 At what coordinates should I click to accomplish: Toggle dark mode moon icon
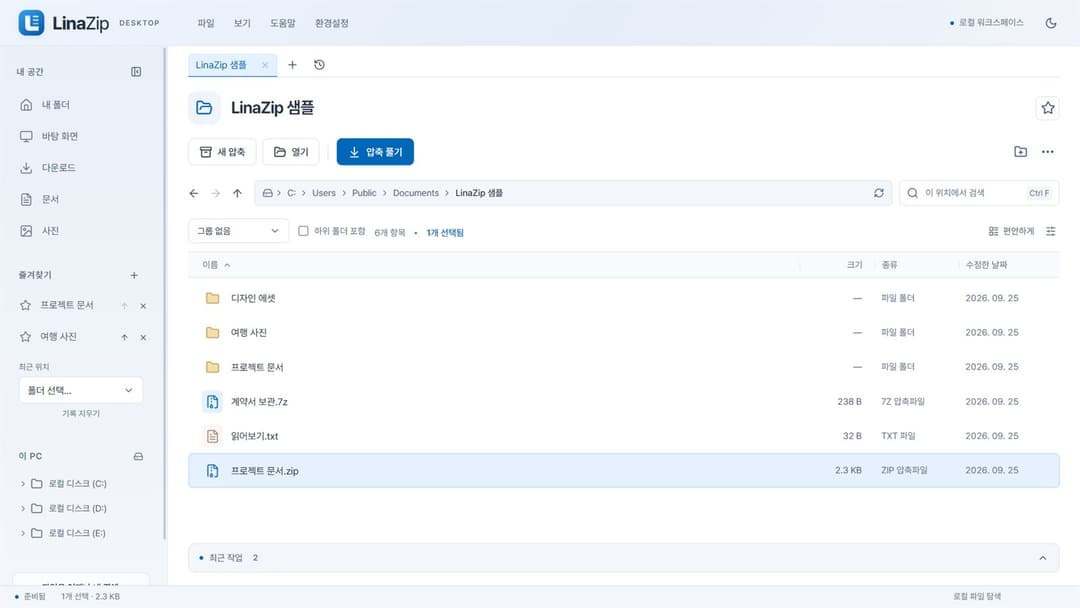coord(1050,23)
